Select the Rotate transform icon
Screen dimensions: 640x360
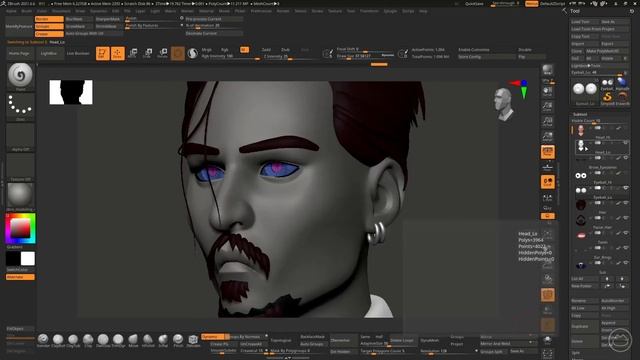coord(163,53)
